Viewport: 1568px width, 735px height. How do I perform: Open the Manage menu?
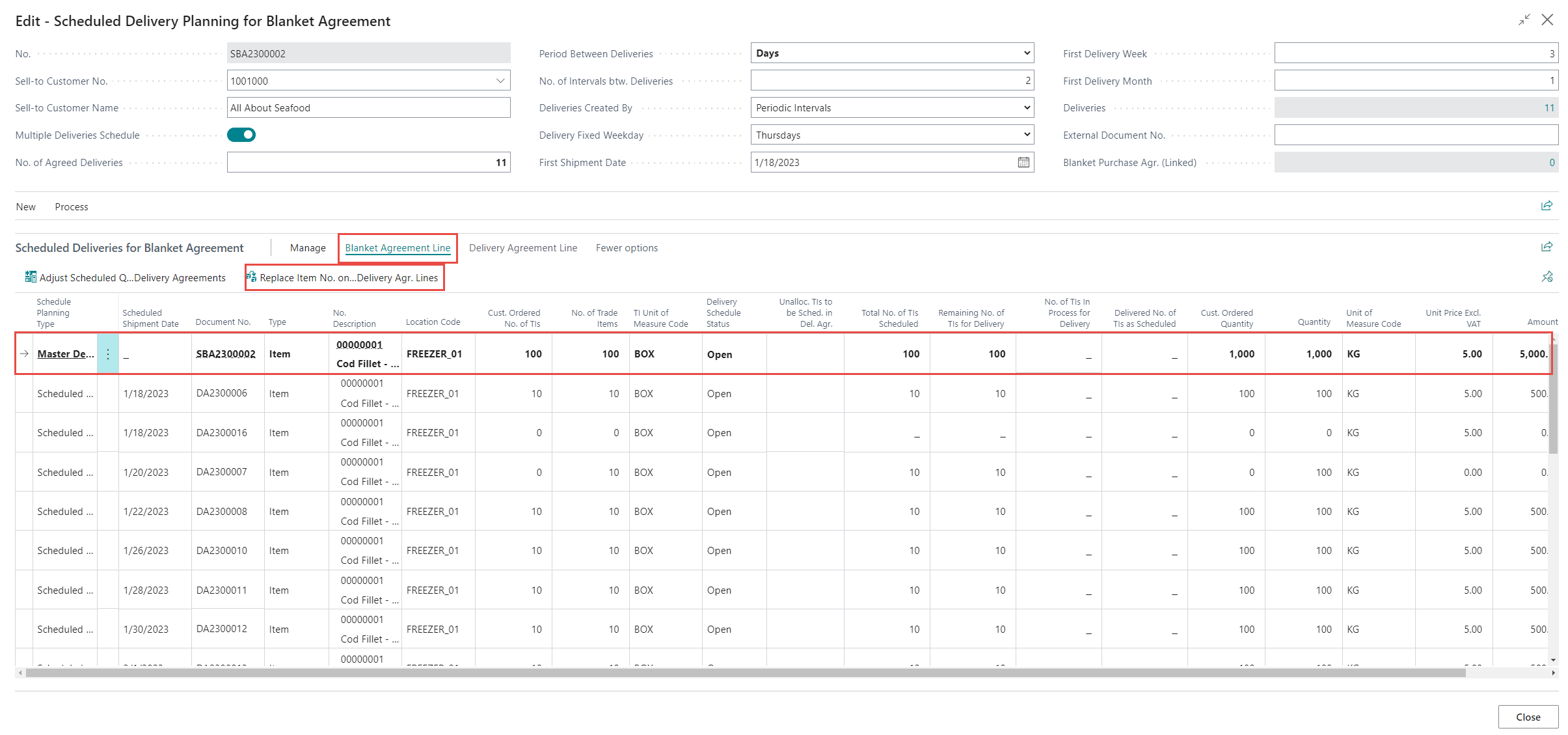[308, 248]
